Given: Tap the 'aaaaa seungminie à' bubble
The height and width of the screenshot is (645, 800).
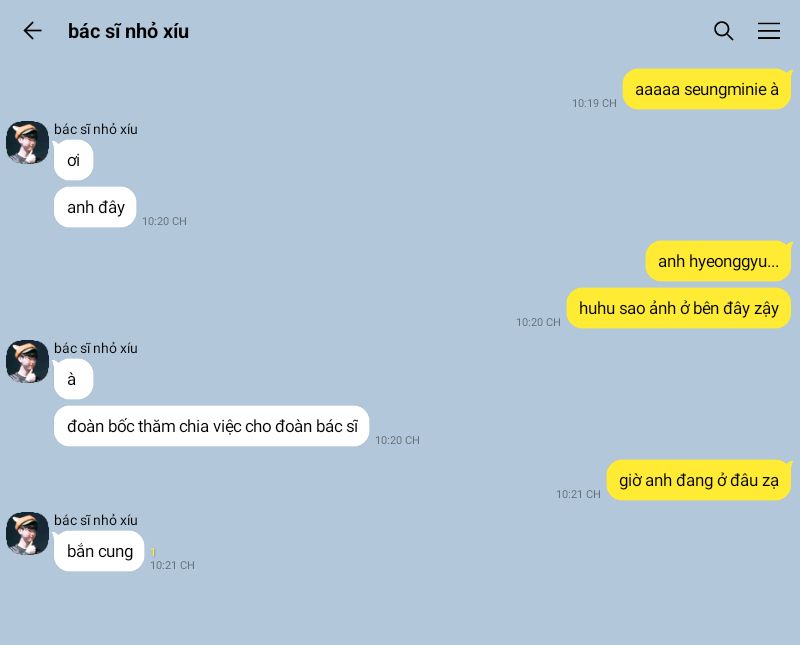Looking at the screenshot, I should coord(707,89).
